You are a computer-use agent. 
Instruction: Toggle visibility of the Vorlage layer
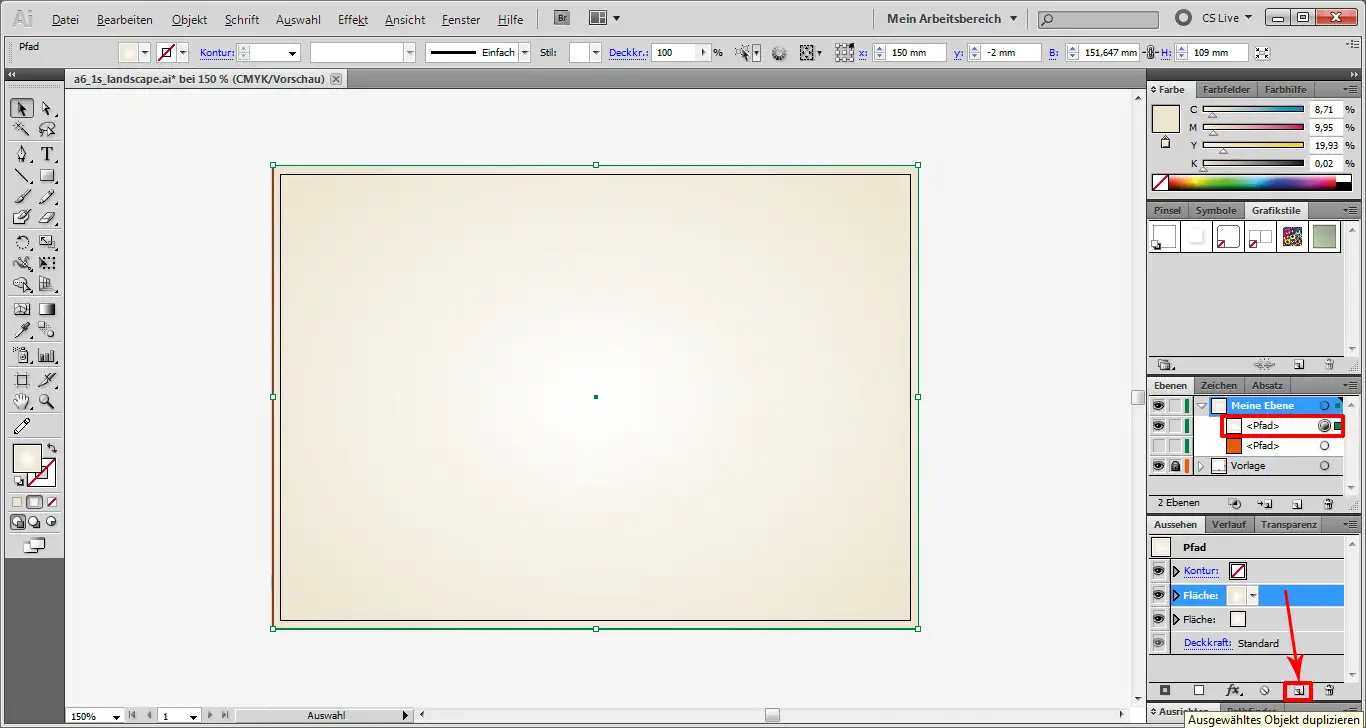click(x=1158, y=466)
